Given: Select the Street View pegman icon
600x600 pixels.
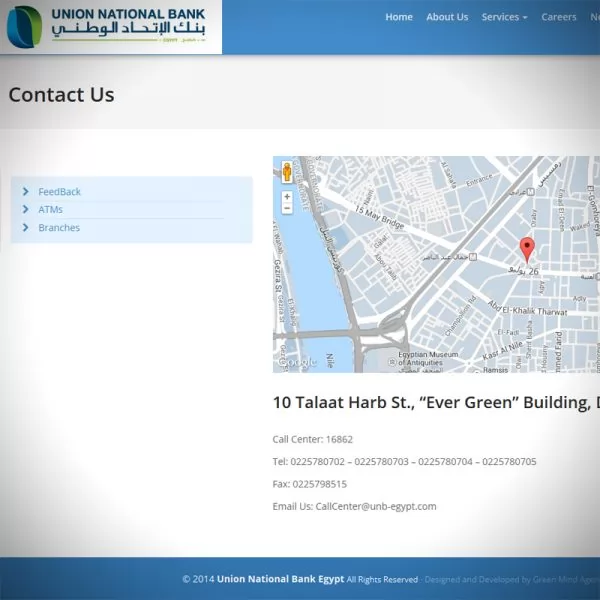Looking at the screenshot, I should (x=287, y=172).
